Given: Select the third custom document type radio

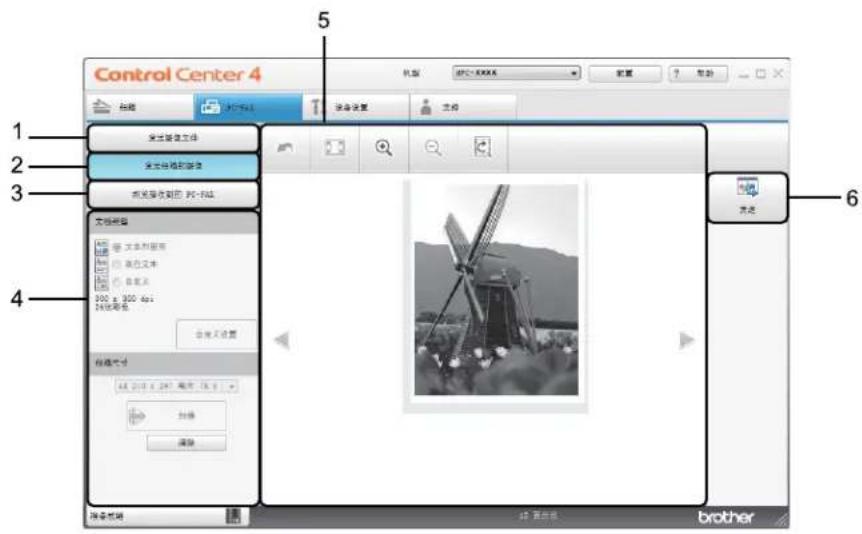Looking at the screenshot, I should coord(117,282).
